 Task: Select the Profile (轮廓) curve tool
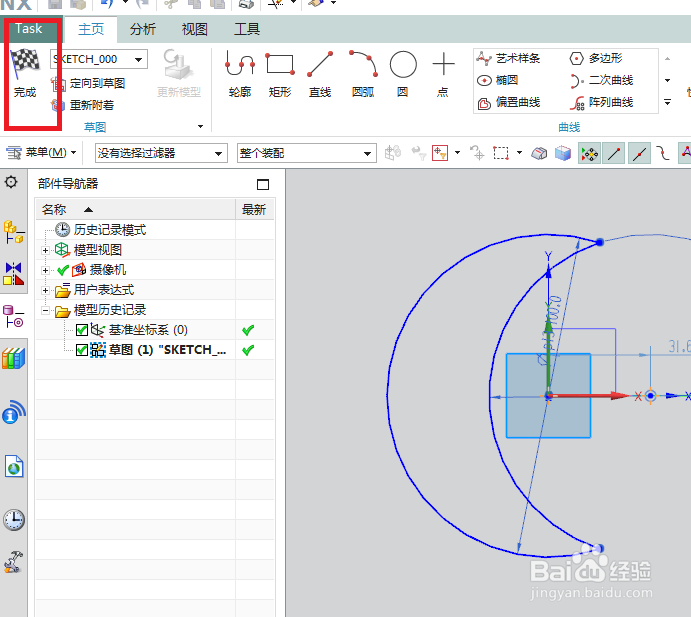click(240, 74)
